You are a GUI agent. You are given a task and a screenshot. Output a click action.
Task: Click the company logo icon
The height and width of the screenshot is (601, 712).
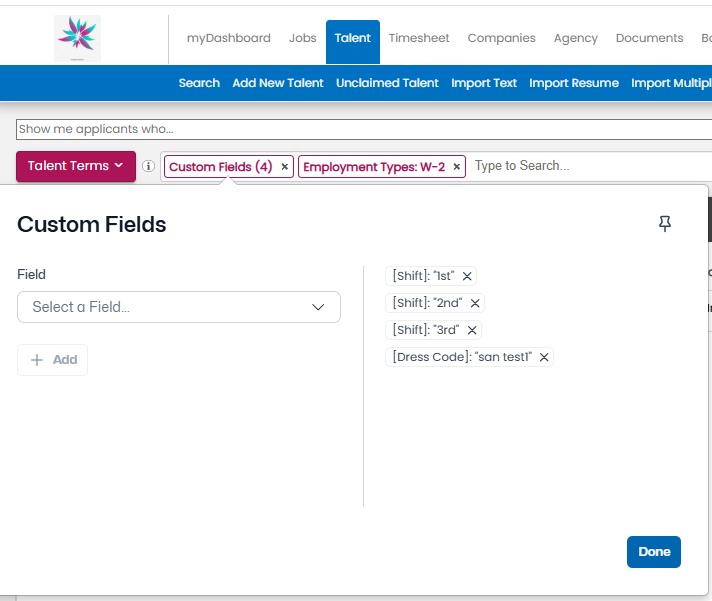[x=78, y=38]
